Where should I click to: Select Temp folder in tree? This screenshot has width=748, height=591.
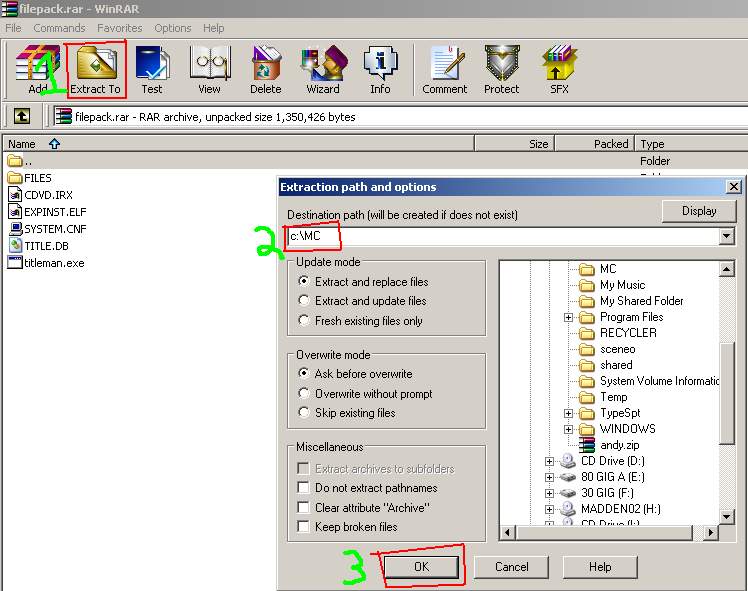tap(603, 397)
